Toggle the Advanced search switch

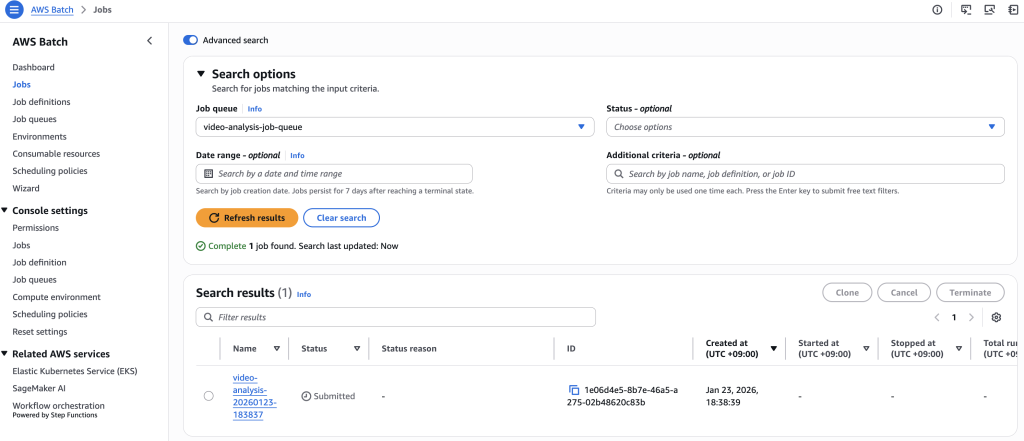pyautogui.click(x=190, y=40)
